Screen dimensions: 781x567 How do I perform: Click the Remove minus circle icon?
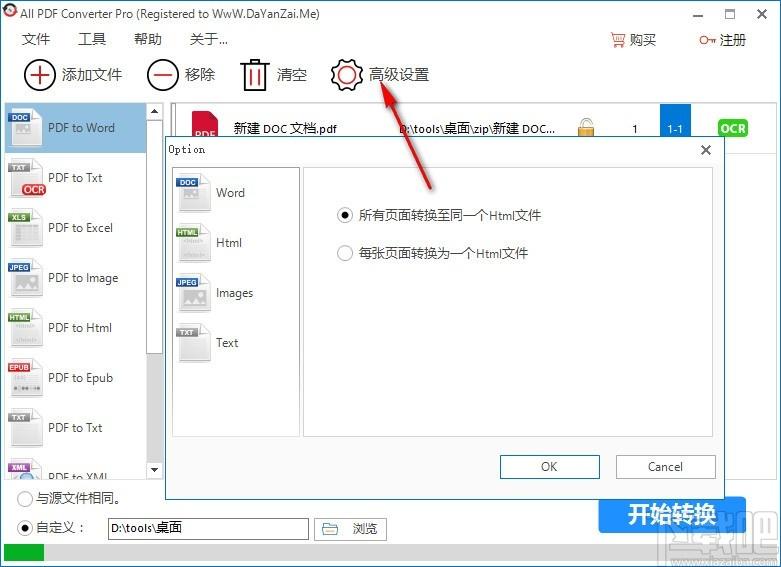tap(162, 75)
